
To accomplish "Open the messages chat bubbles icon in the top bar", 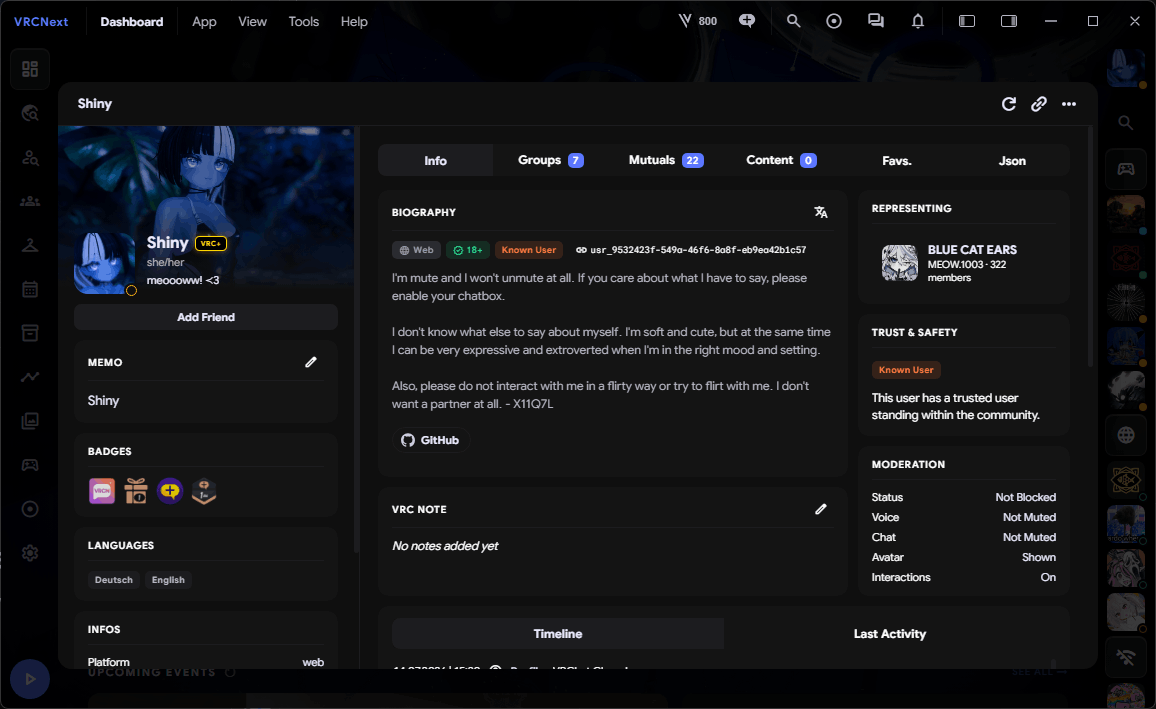I will pyautogui.click(x=876, y=21).
